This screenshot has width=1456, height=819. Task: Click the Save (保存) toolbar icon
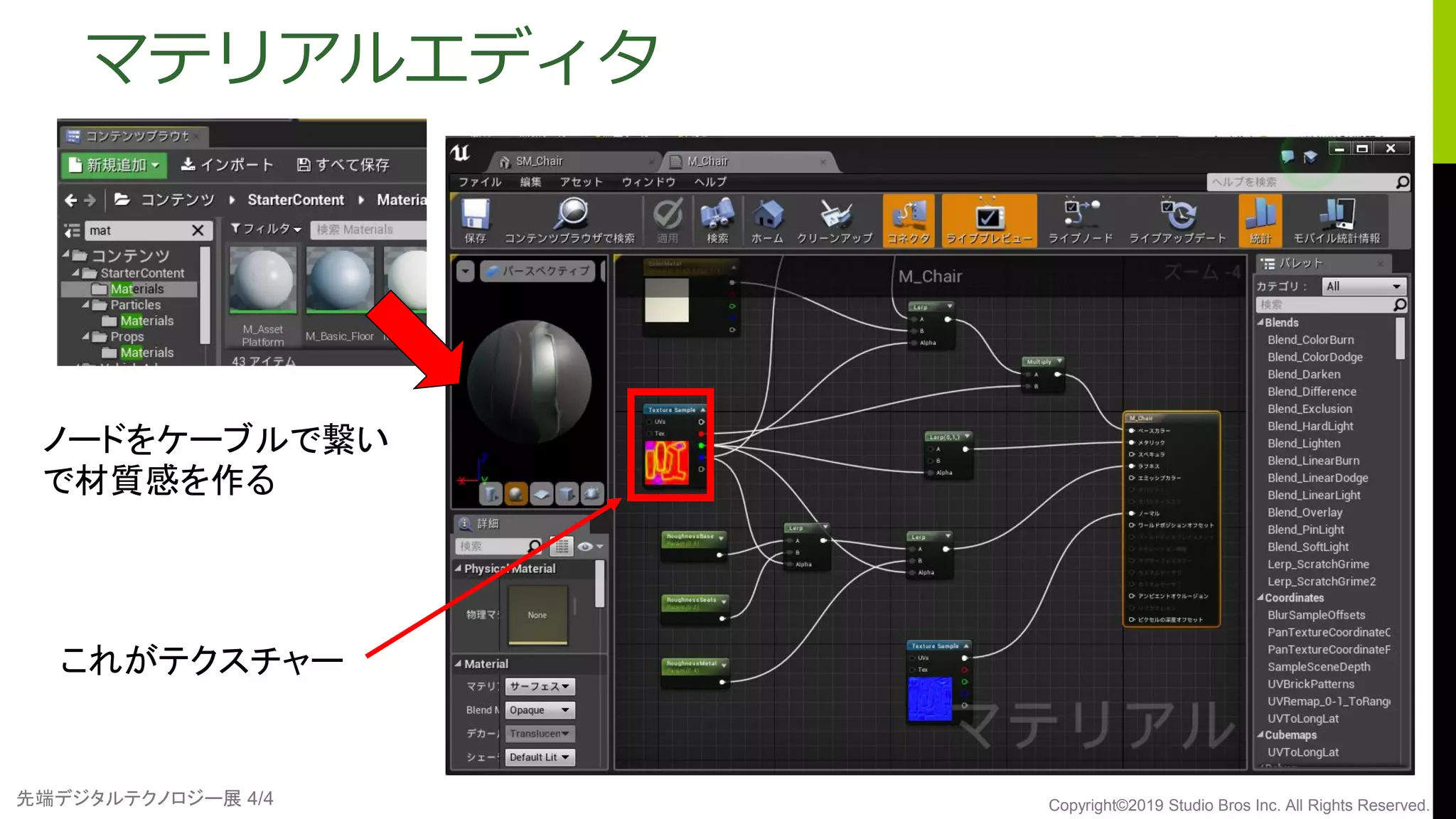pos(476,220)
